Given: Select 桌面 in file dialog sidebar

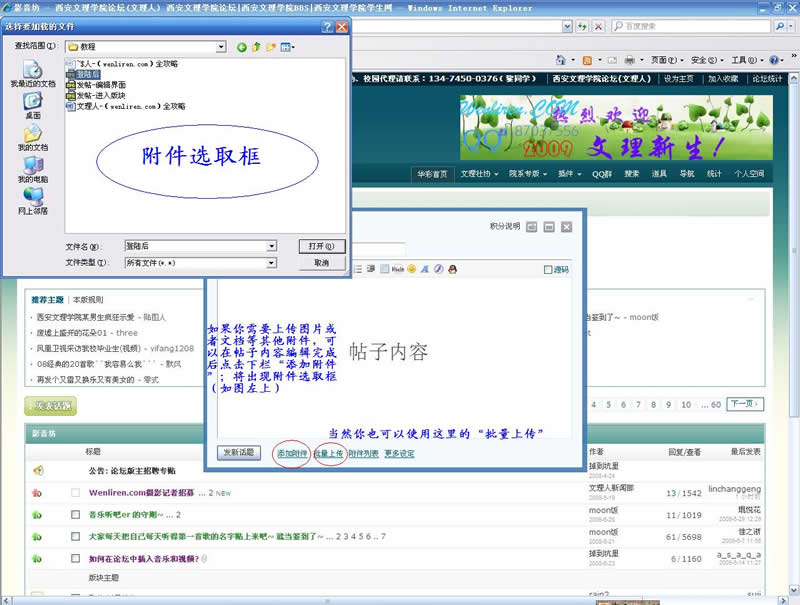Looking at the screenshot, I should click(x=33, y=106).
